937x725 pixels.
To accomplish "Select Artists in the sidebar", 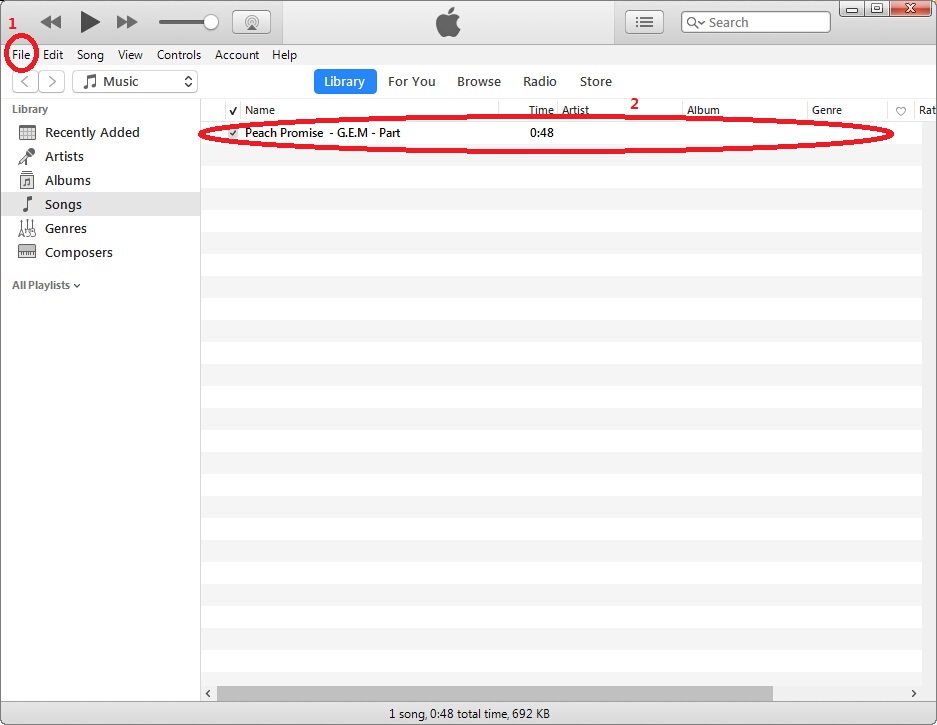I will [x=100, y=157].
